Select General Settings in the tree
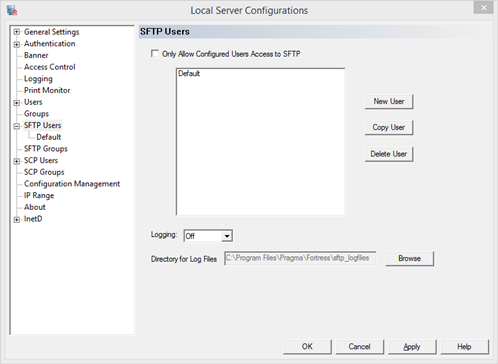 coord(52,32)
